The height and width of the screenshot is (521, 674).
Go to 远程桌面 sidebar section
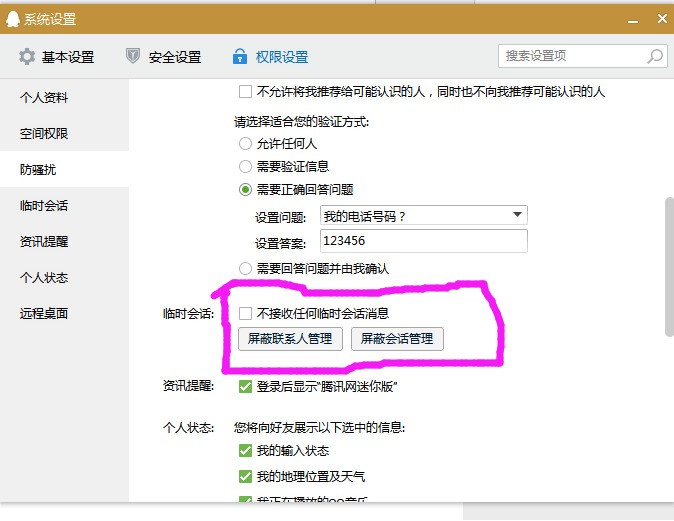click(44, 313)
